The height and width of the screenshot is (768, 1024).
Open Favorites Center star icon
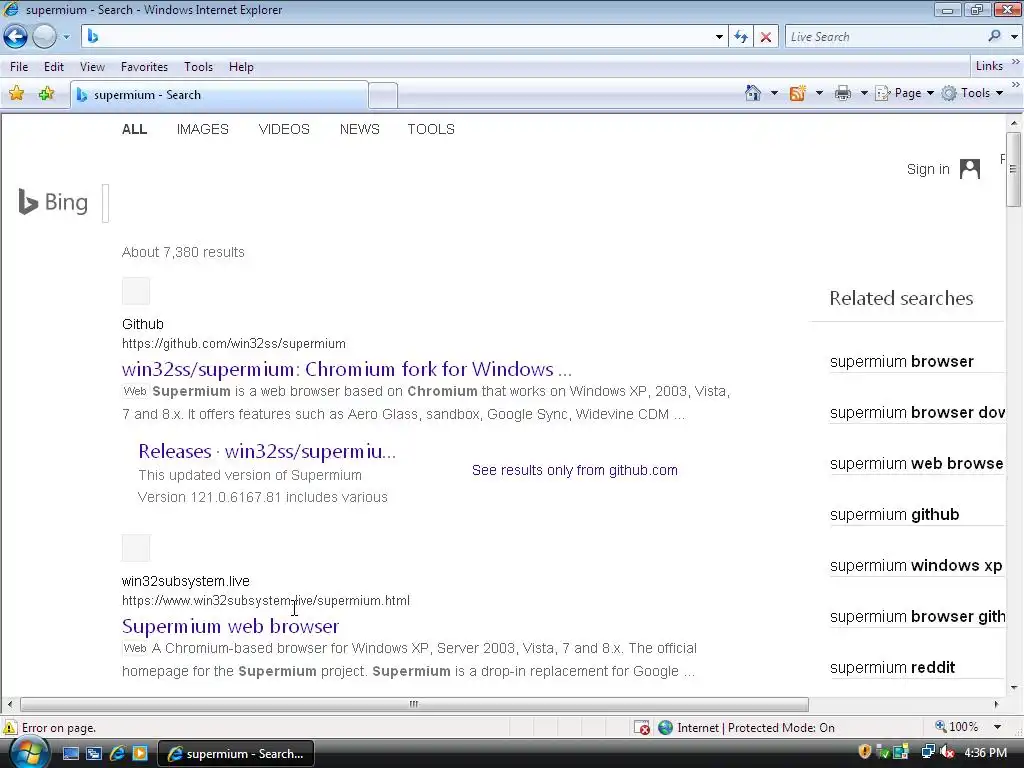(16, 94)
